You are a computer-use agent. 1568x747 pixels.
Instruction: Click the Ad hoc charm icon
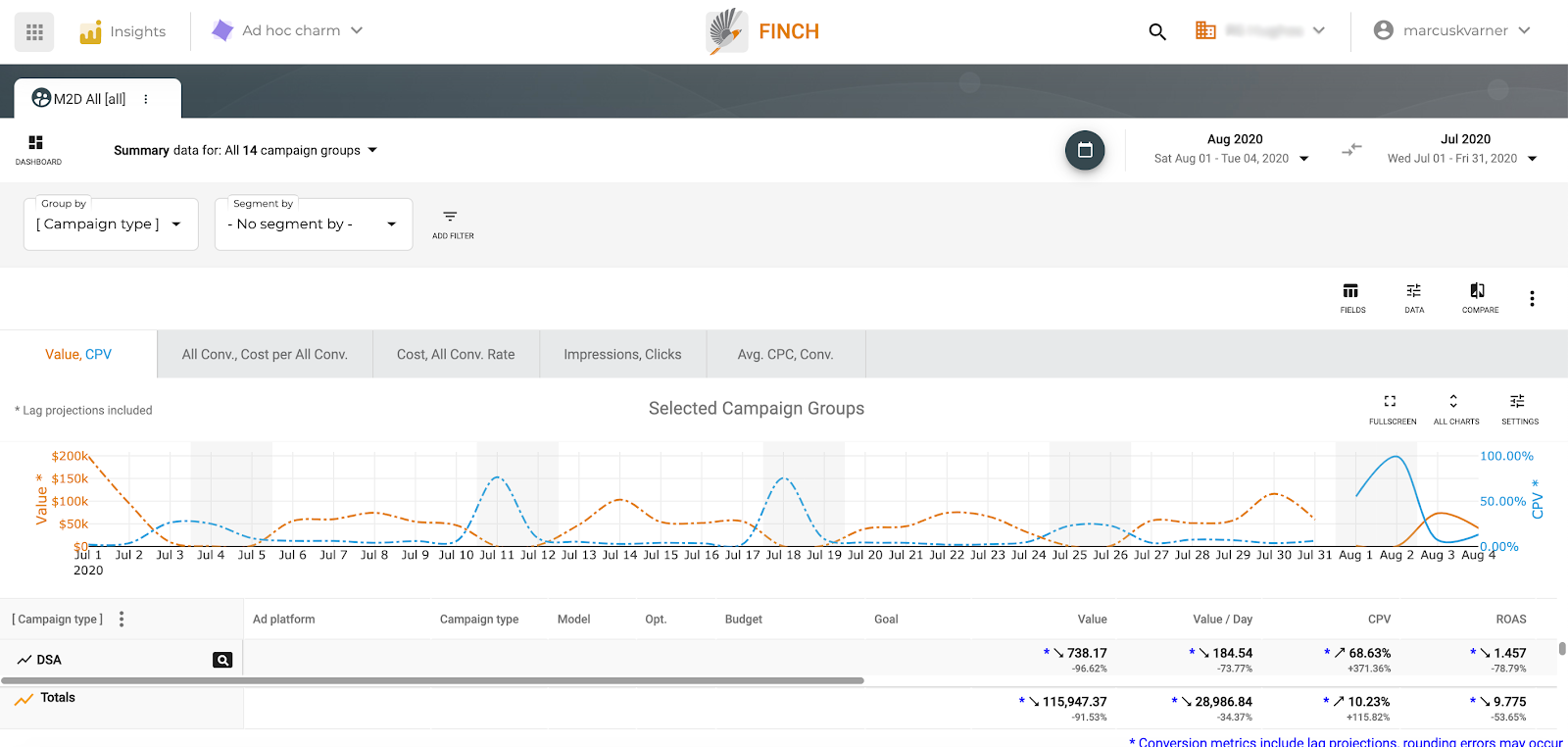pyautogui.click(x=222, y=30)
